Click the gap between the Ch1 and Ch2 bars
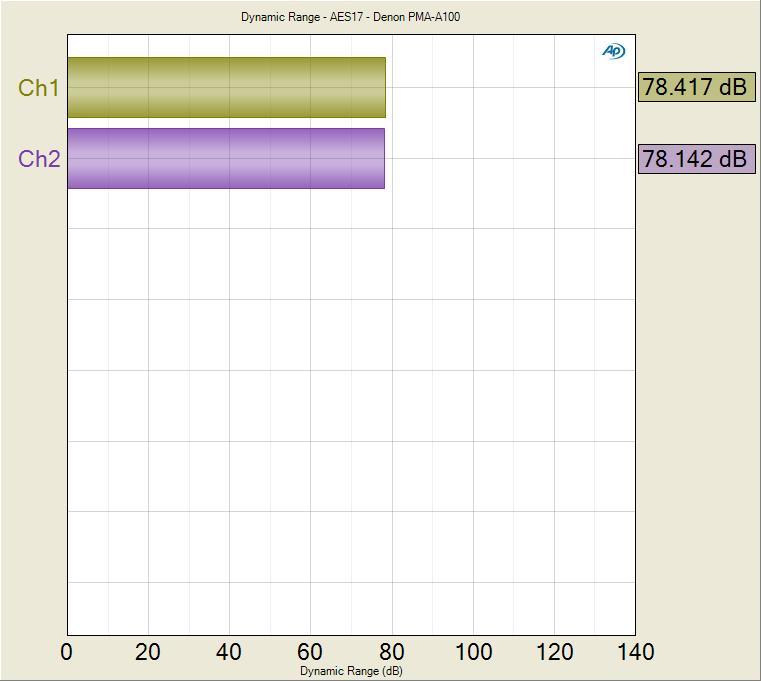This screenshot has height=681, width=761. pos(226,123)
